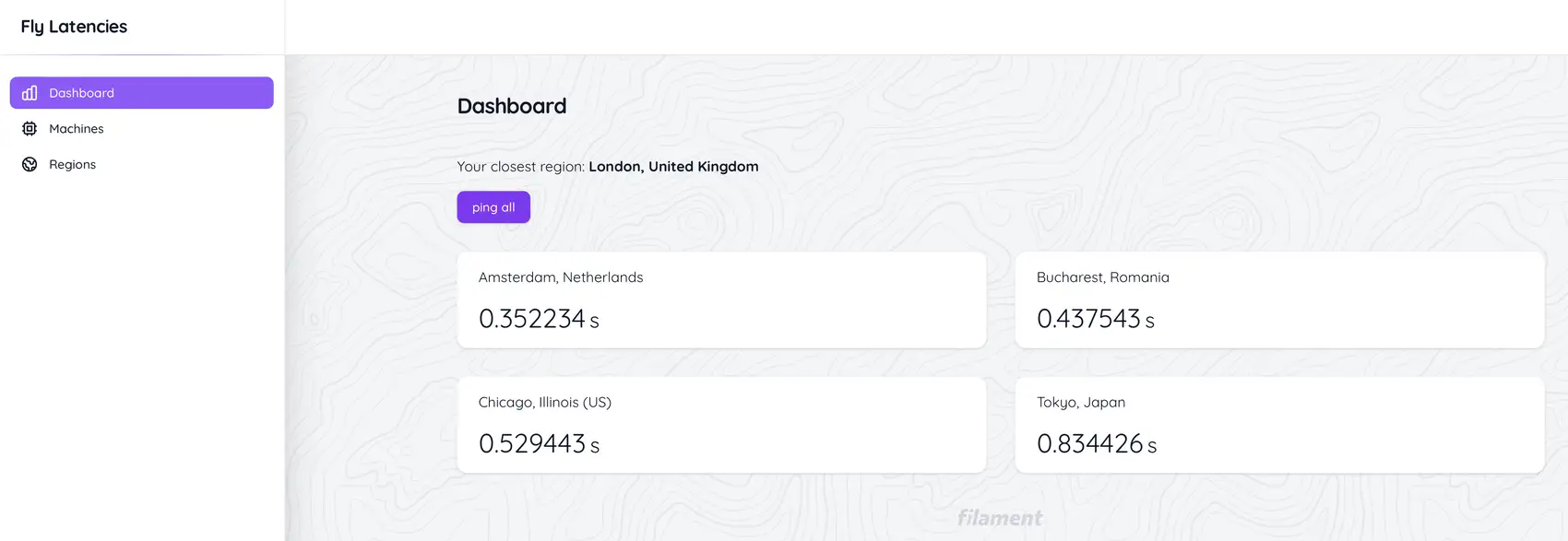Select the Amsterdam, Netherlands card title
This screenshot has height=541, width=1568.
point(561,277)
